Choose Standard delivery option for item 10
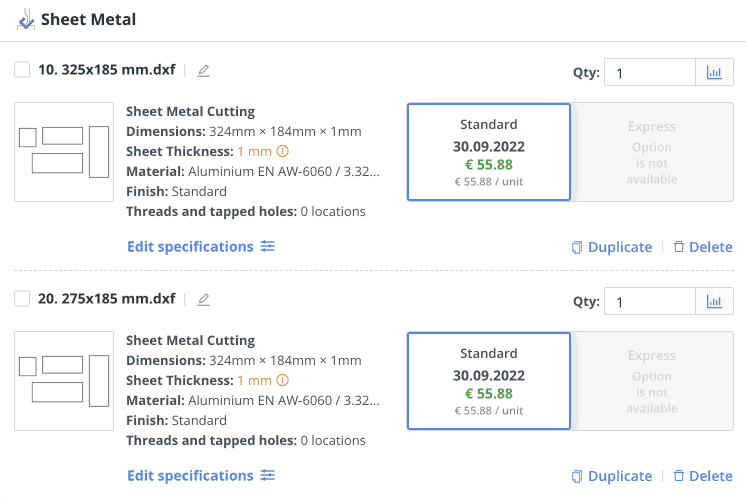 (488, 152)
